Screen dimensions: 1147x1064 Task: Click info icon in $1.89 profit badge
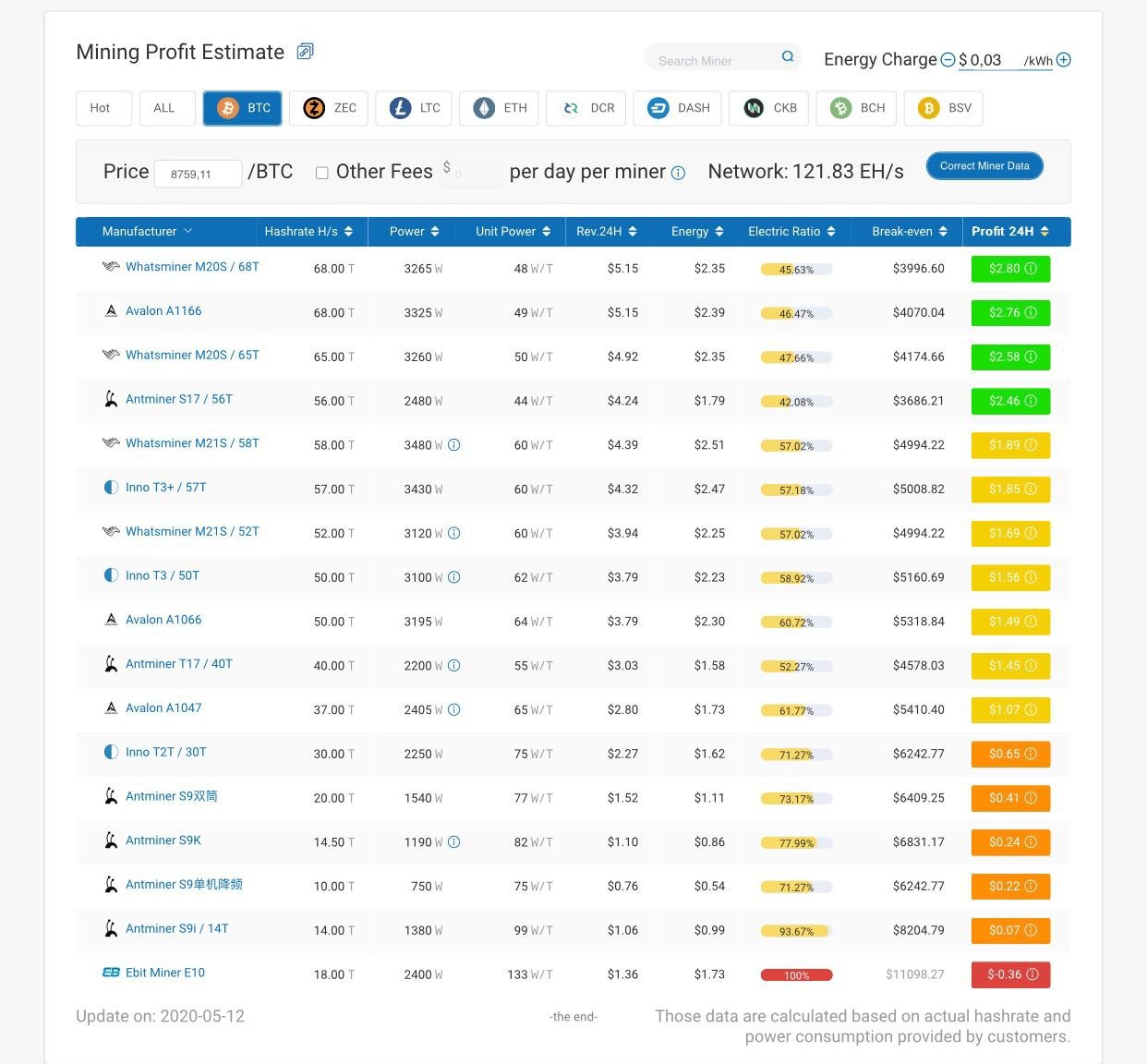pos(1031,445)
